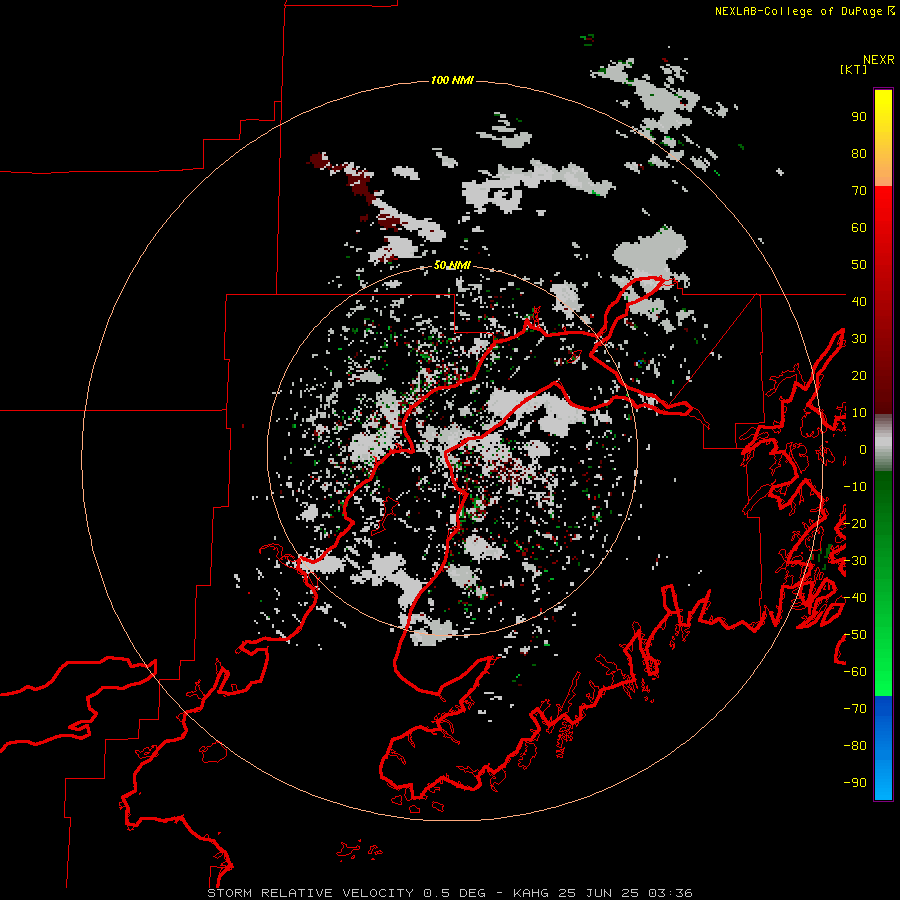Click the -80 value on the velocity scale
This screenshot has width=900, height=900.
855,746
